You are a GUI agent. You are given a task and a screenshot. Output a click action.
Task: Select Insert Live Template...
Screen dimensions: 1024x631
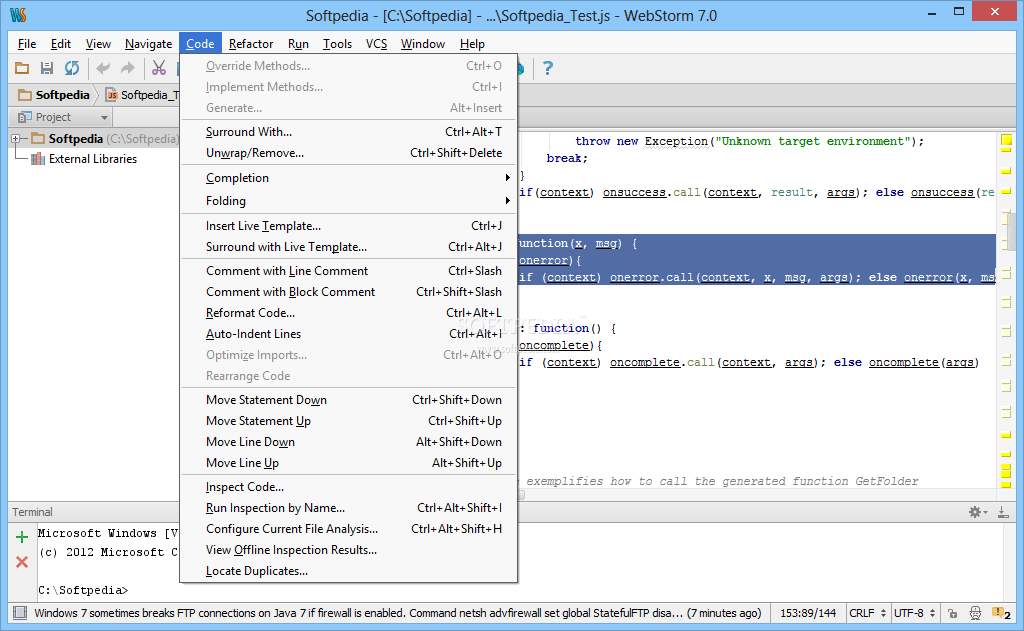pyautogui.click(x=349, y=226)
